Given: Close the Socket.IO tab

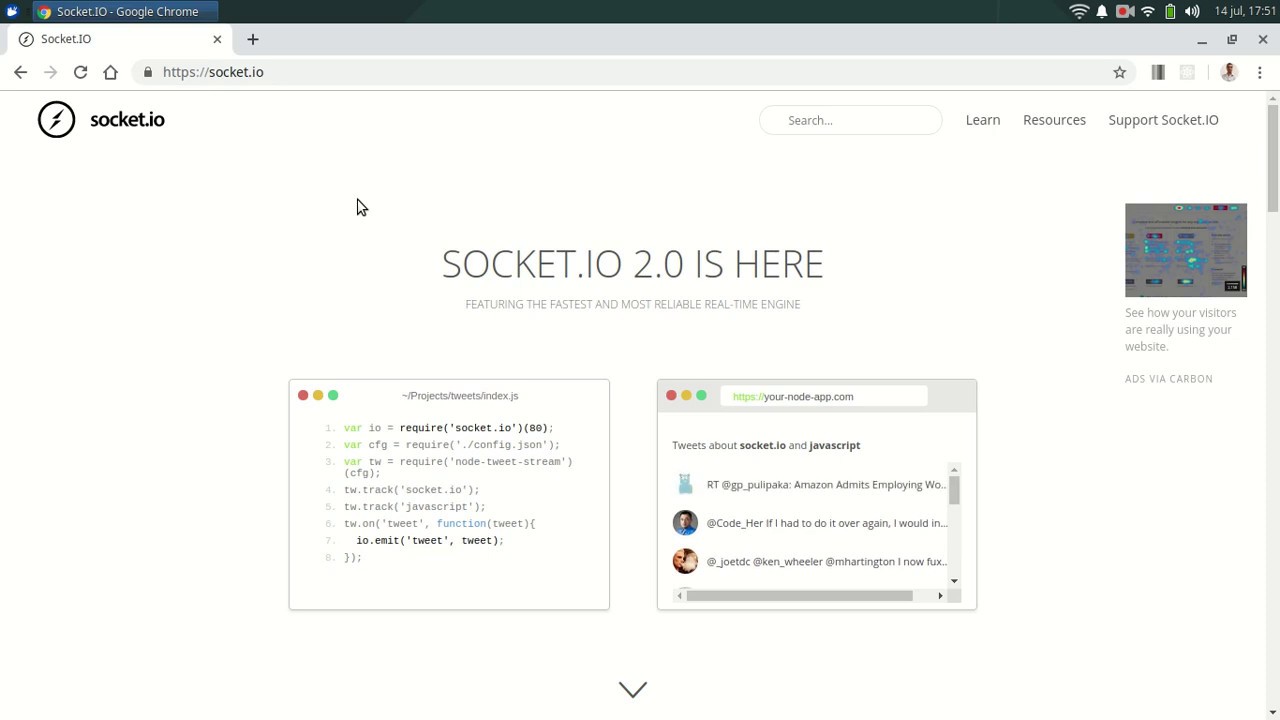Looking at the screenshot, I should click(x=217, y=39).
